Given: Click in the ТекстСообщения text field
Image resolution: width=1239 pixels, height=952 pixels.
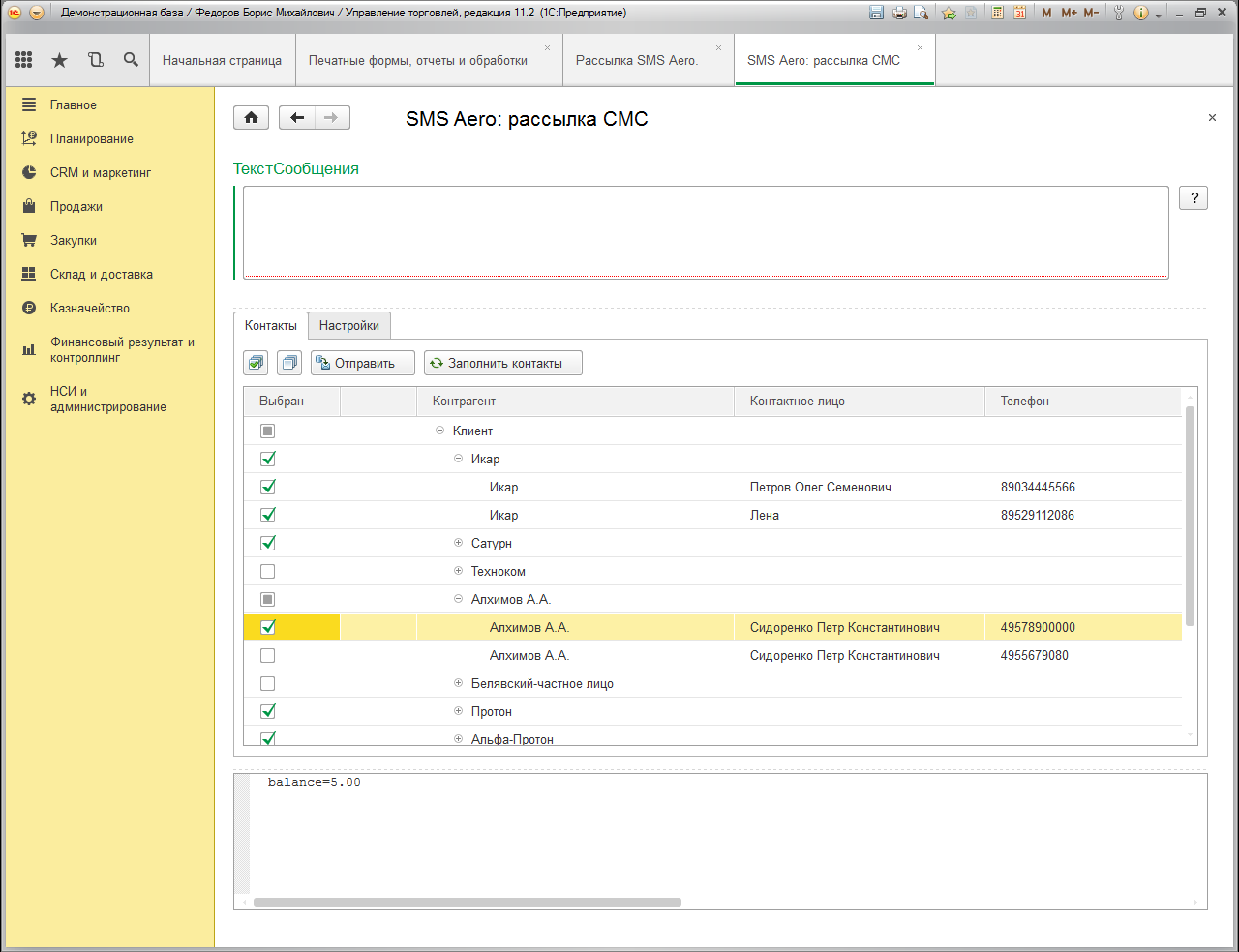Looking at the screenshot, I should point(706,232).
